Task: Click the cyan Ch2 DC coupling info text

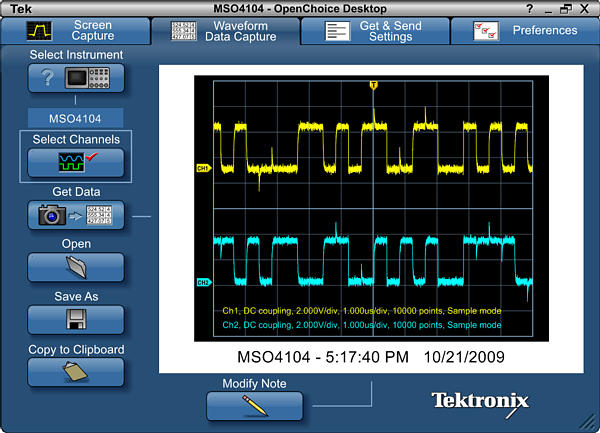Action: 362,325
